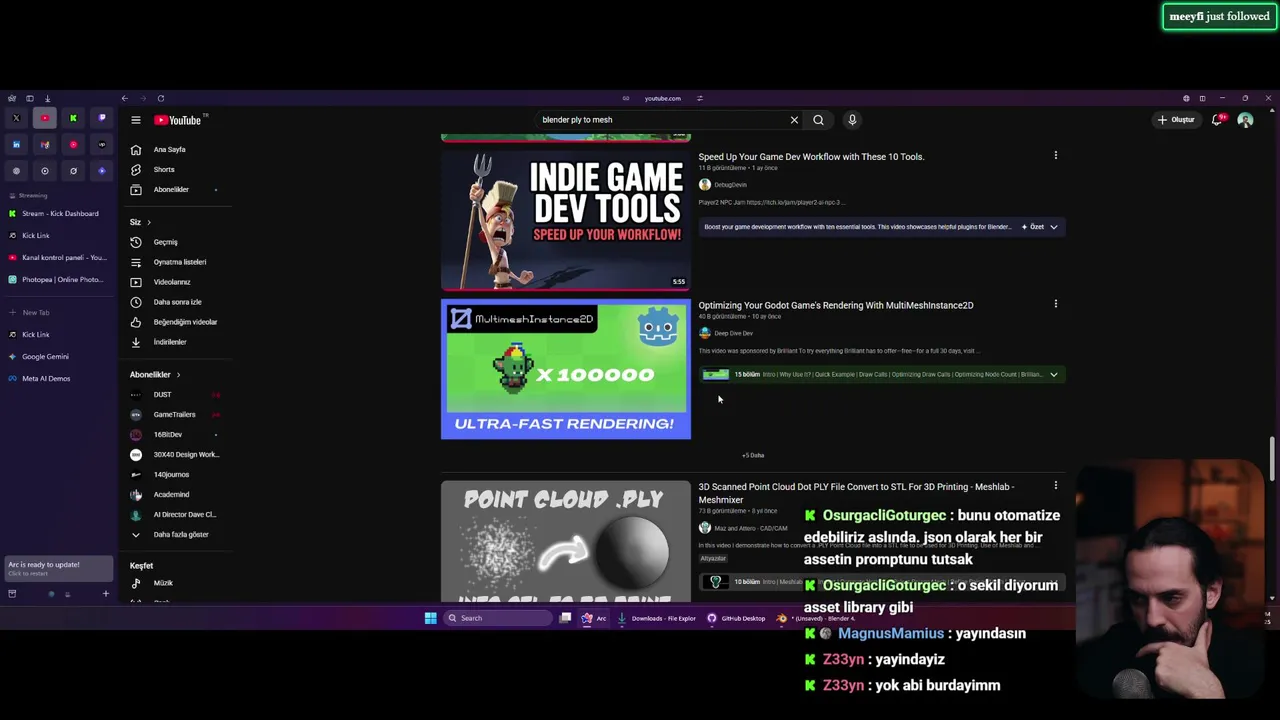Go back with the browser back arrow

[124, 98]
